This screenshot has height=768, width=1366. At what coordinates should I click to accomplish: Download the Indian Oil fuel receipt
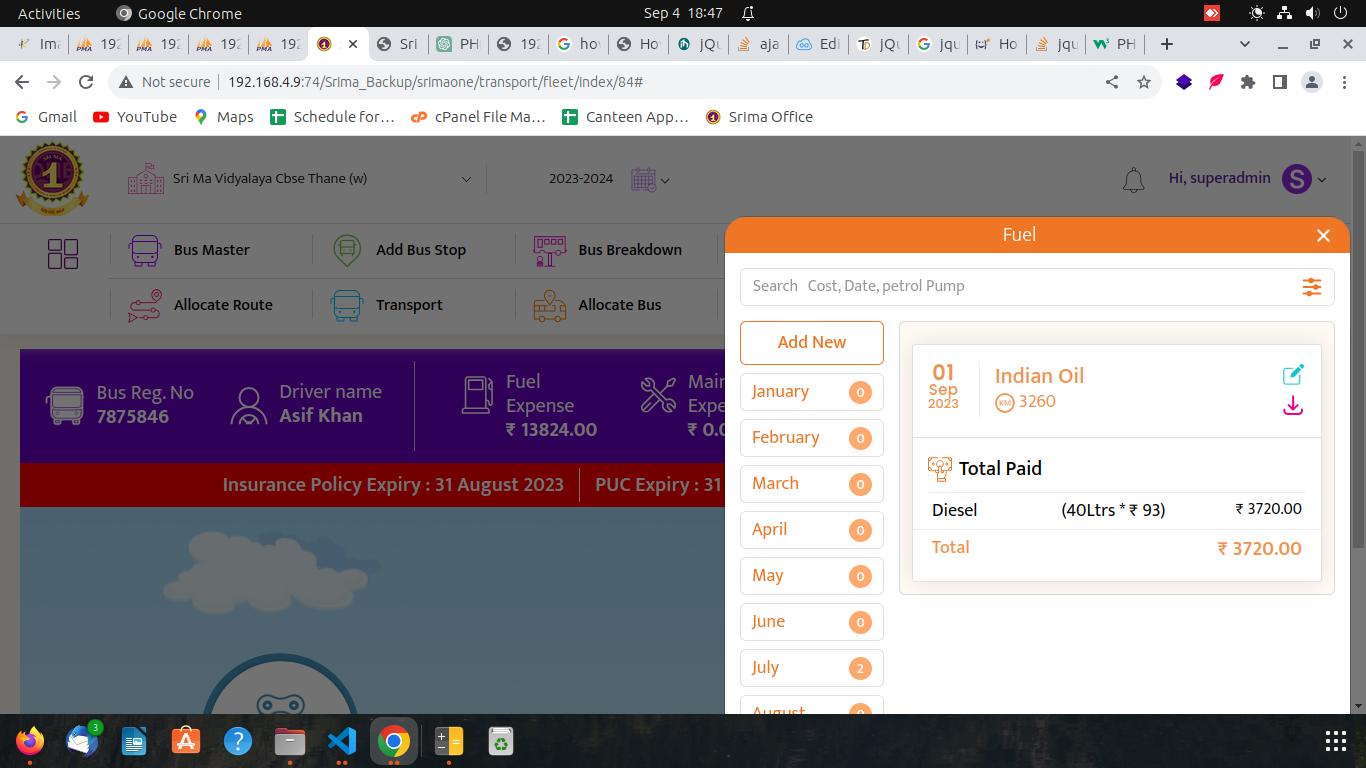pyautogui.click(x=1293, y=406)
